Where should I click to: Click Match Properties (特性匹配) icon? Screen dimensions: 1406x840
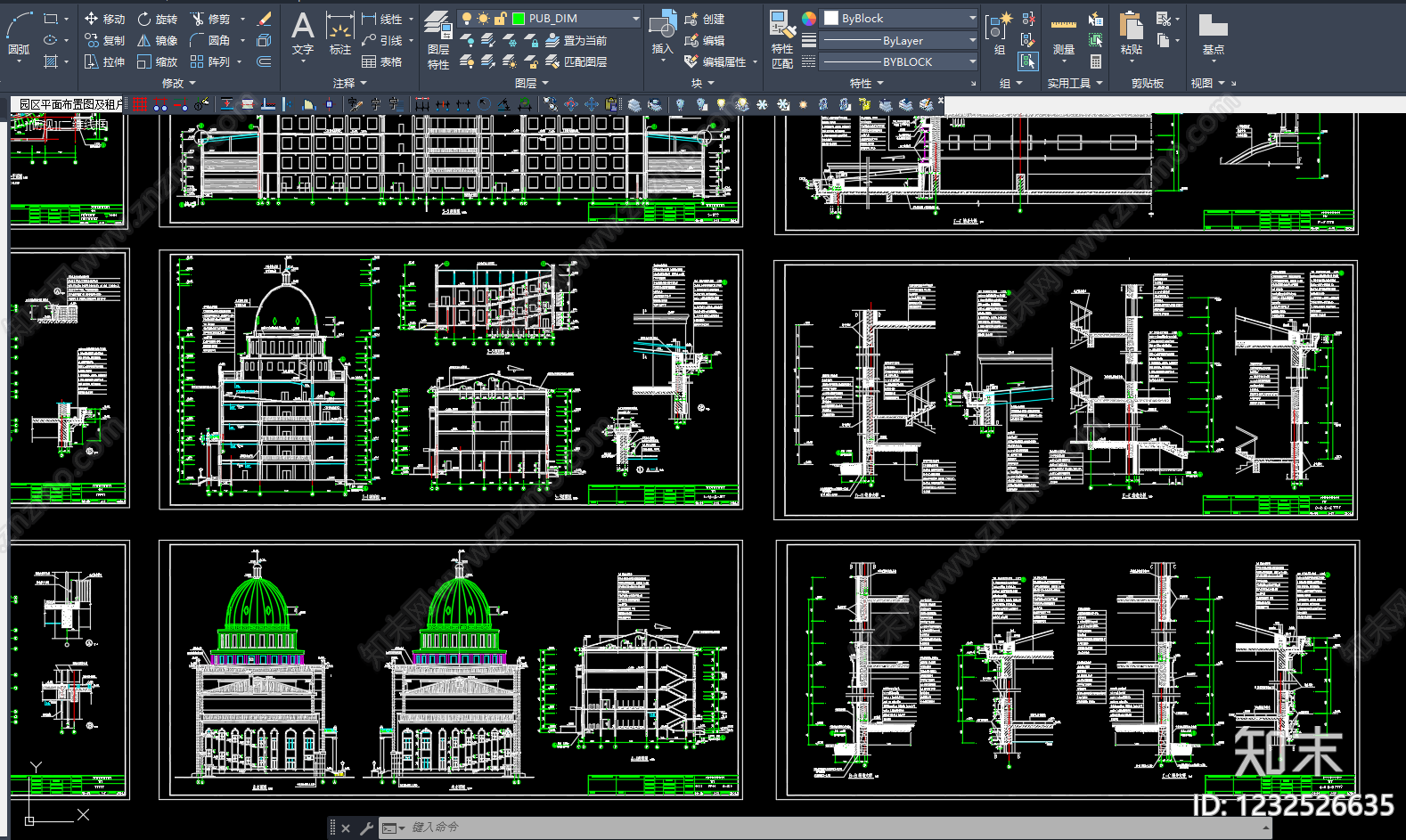point(782,40)
